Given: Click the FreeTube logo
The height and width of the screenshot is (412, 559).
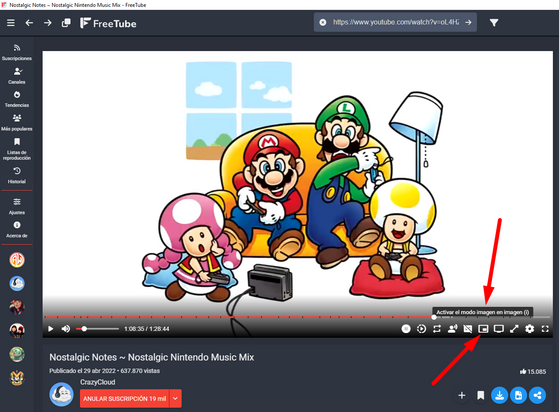Looking at the screenshot, I should (x=108, y=23).
